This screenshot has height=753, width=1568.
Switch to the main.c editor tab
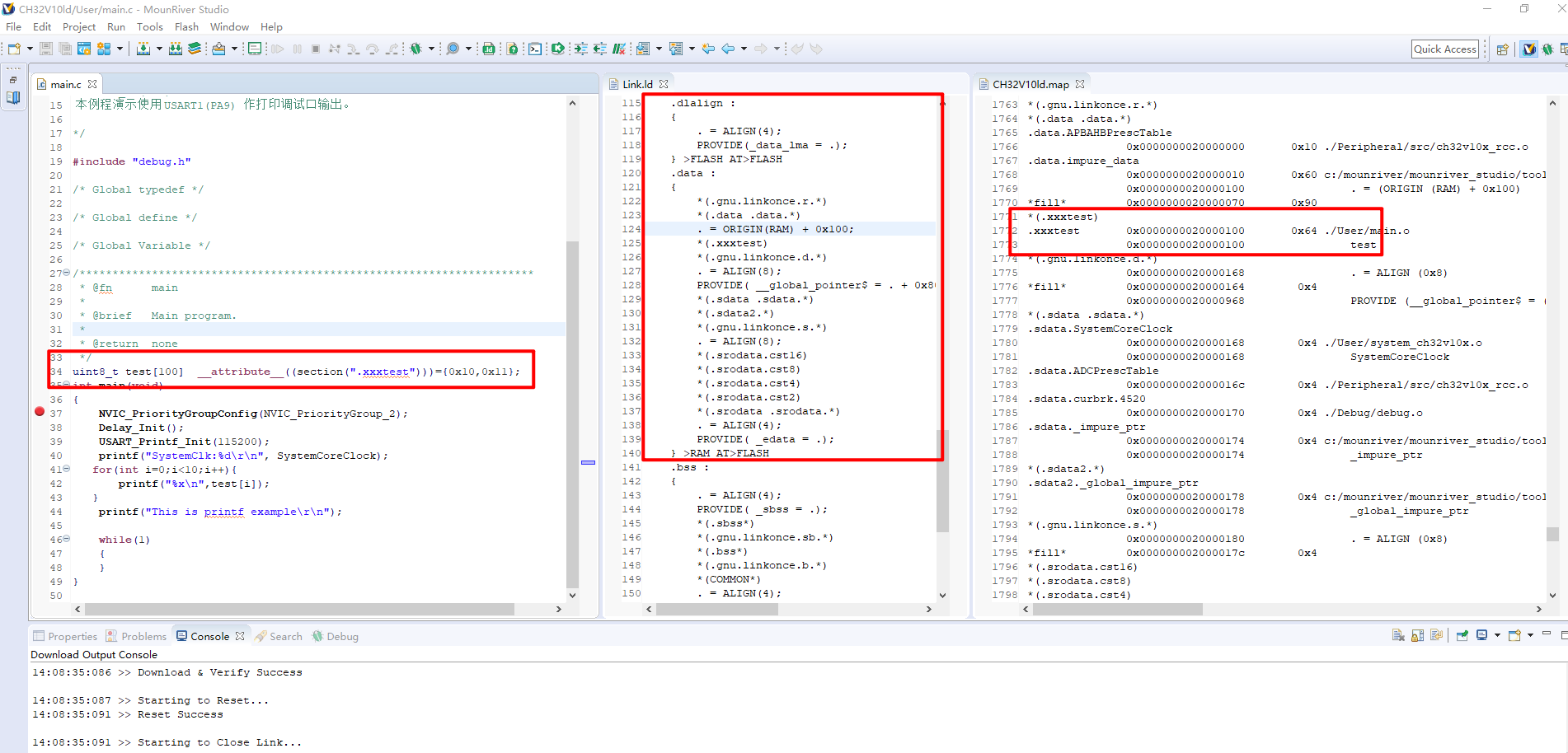point(65,84)
